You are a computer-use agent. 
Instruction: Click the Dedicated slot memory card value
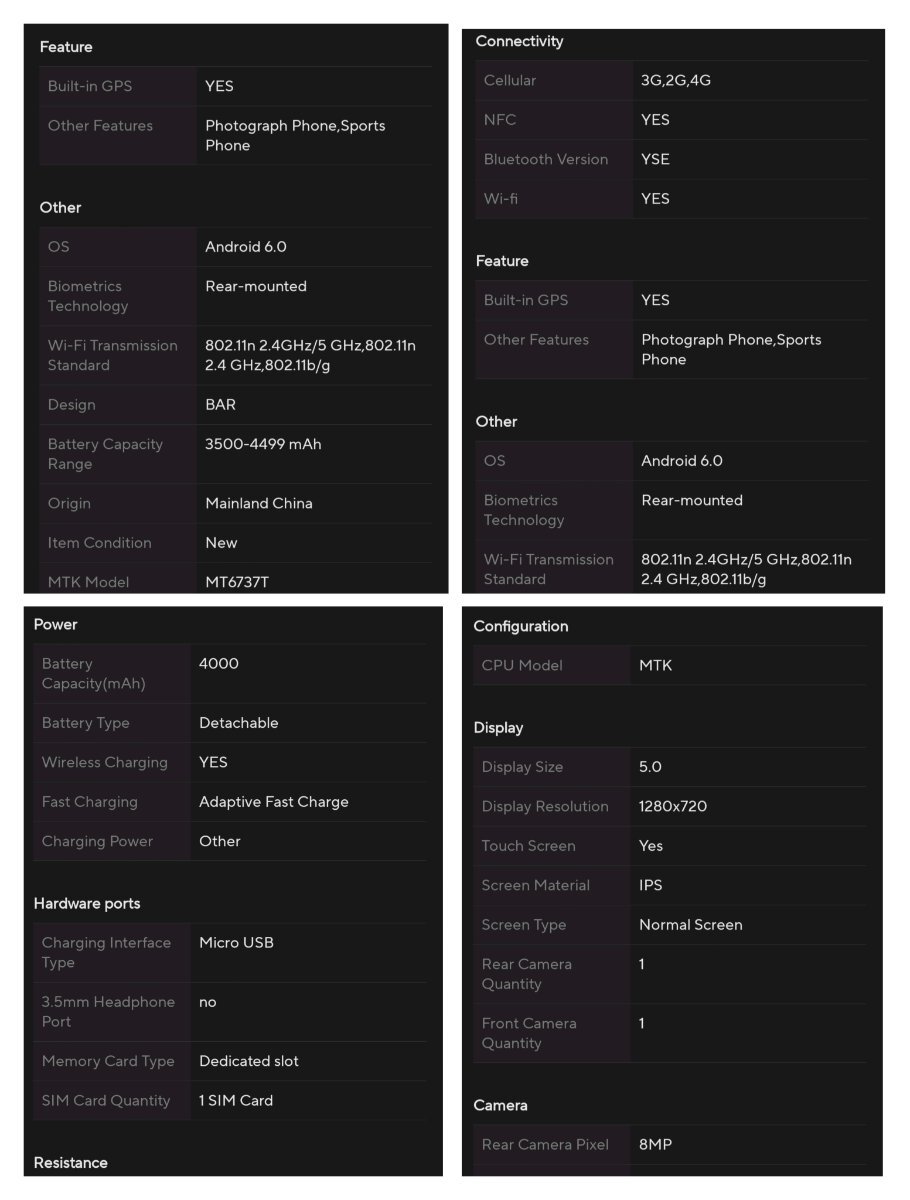click(x=249, y=1060)
